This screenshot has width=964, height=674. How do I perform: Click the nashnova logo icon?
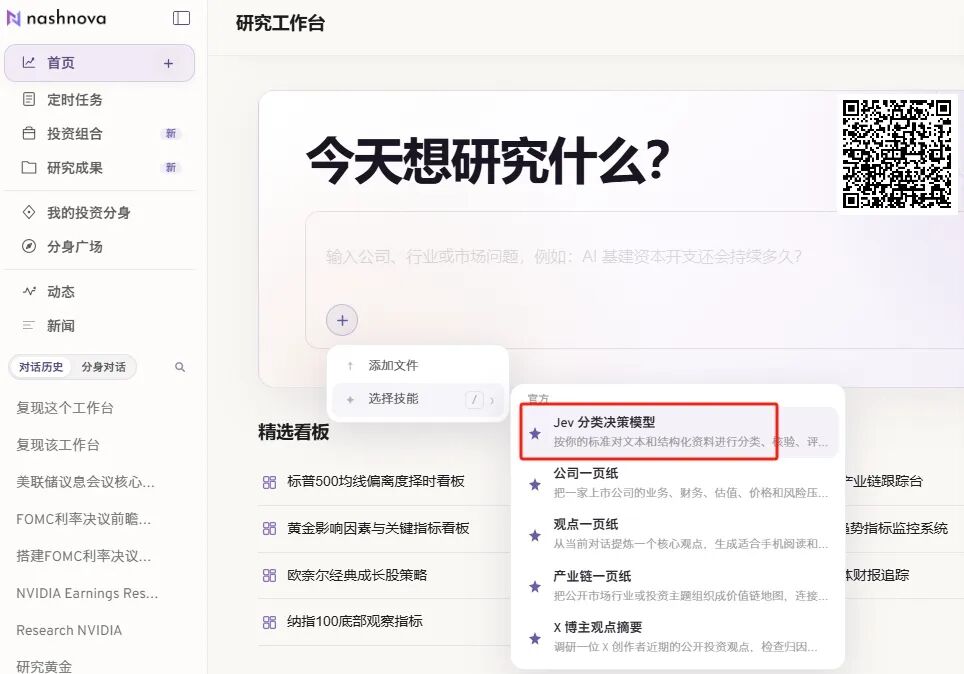point(14,18)
